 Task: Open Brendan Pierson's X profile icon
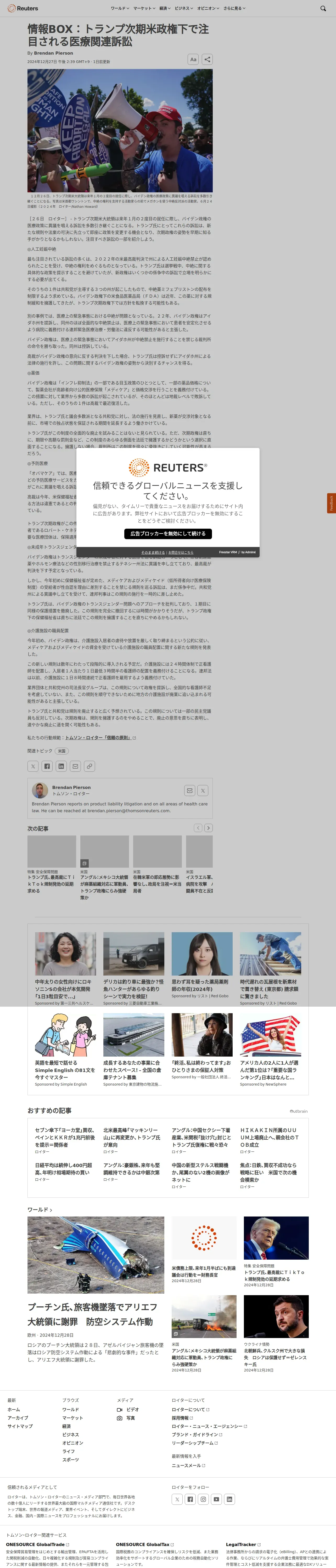pos(203,791)
